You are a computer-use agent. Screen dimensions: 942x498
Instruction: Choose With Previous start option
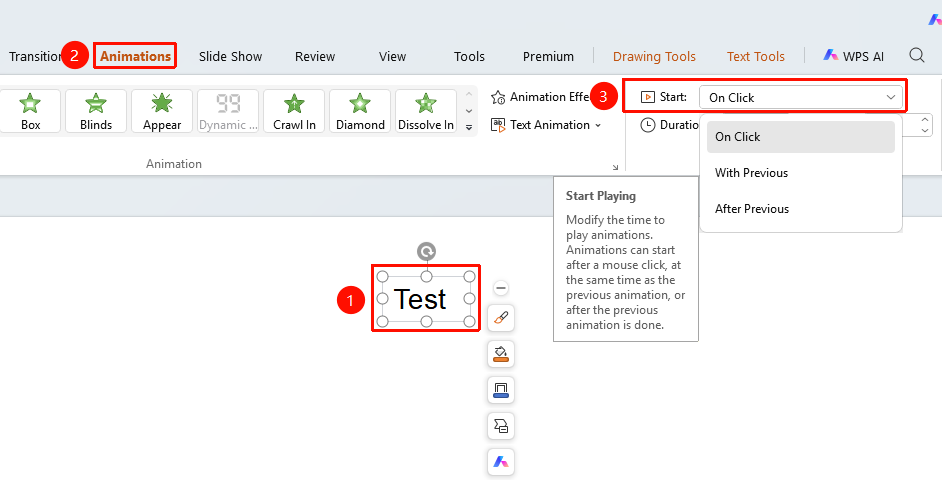[x=800, y=173]
